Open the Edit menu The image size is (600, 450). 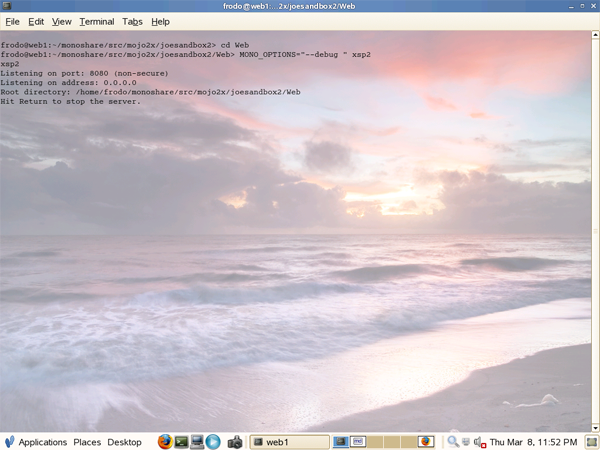click(x=36, y=22)
